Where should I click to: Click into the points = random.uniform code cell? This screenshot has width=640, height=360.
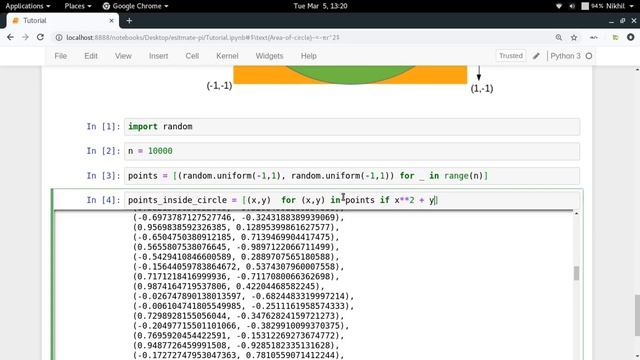click(x=352, y=176)
